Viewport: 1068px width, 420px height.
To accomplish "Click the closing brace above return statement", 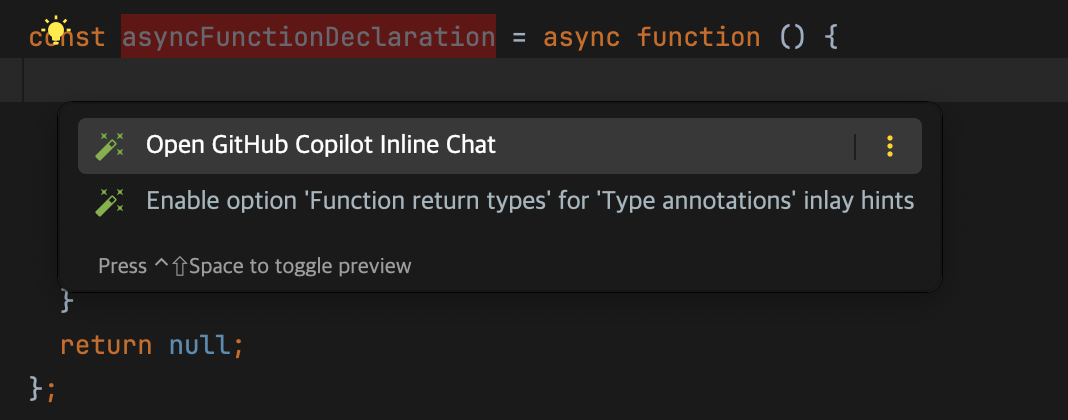I will (67, 299).
